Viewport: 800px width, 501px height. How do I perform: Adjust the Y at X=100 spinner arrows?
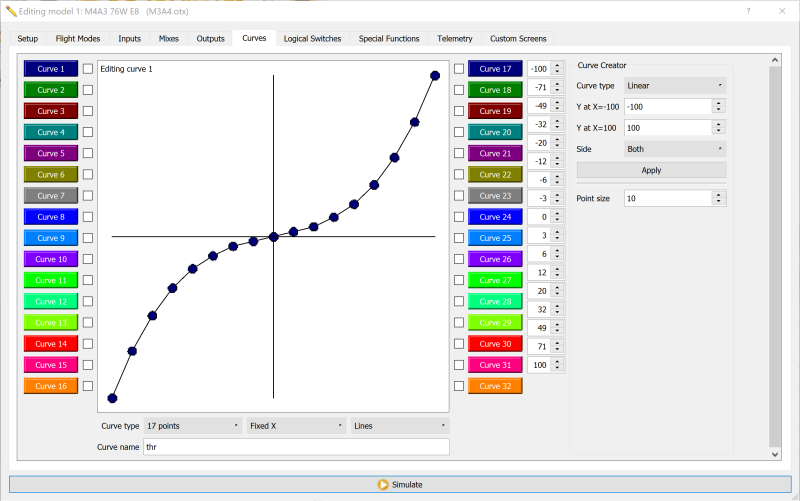pyautogui.click(x=718, y=128)
